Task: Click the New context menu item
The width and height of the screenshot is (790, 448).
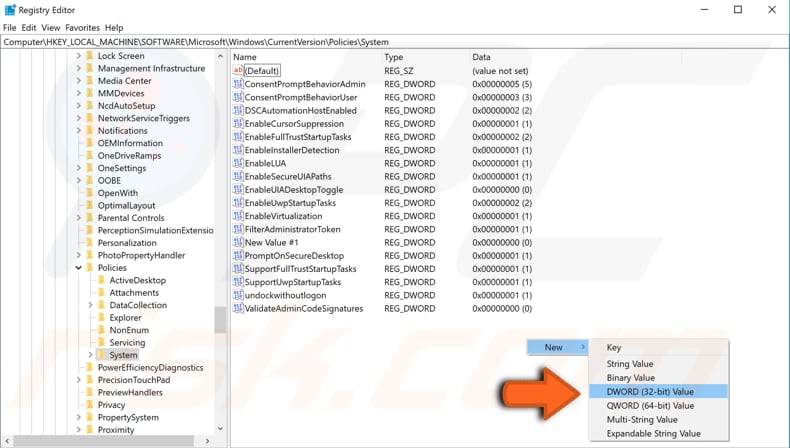Action: pyautogui.click(x=557, y=347)
